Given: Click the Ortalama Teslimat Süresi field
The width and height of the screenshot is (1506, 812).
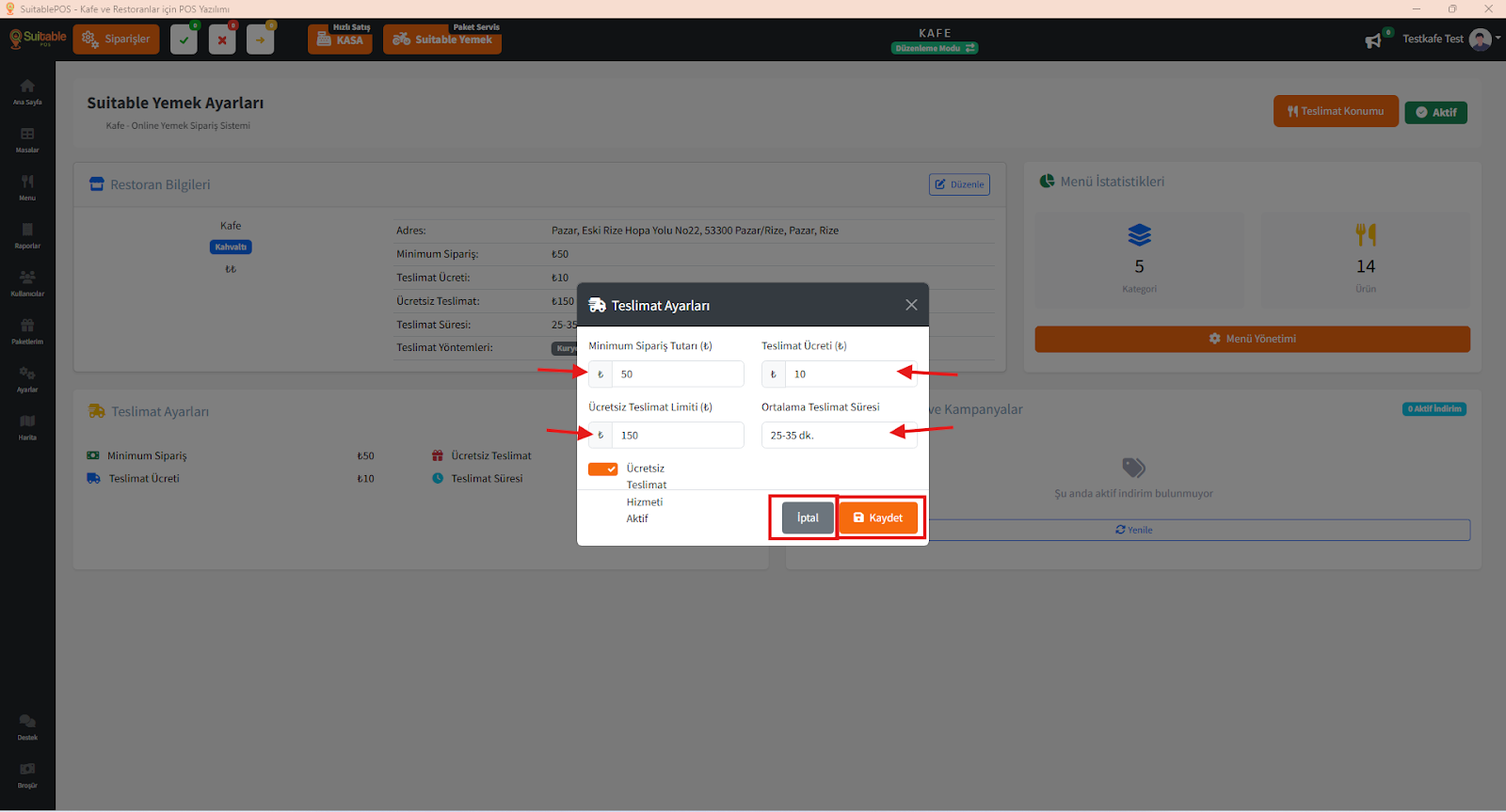Looking at the screenshot, I should [x=840, y=436].
